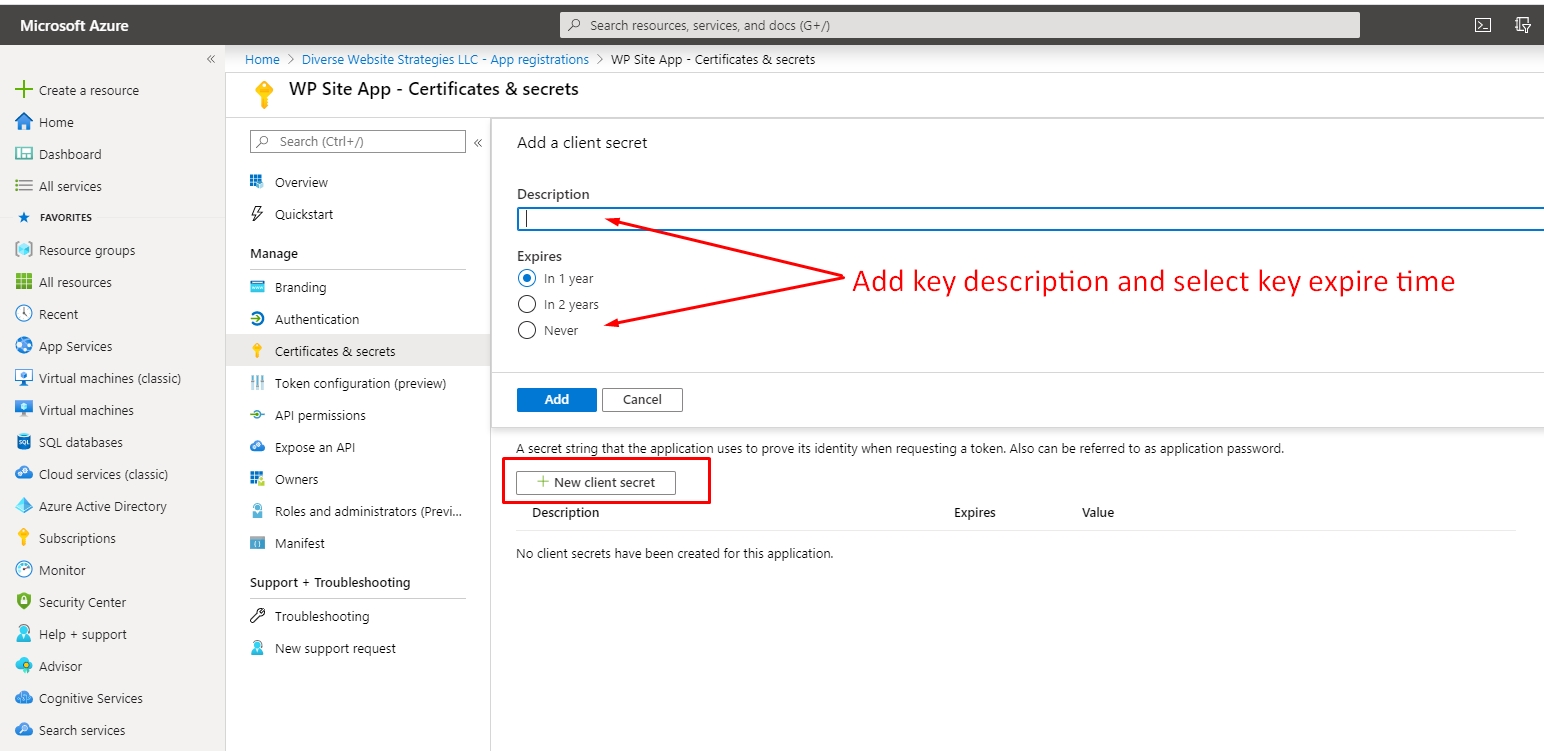Click the Cognitive Services icon
1544x751 pixels.
point(24,698)
